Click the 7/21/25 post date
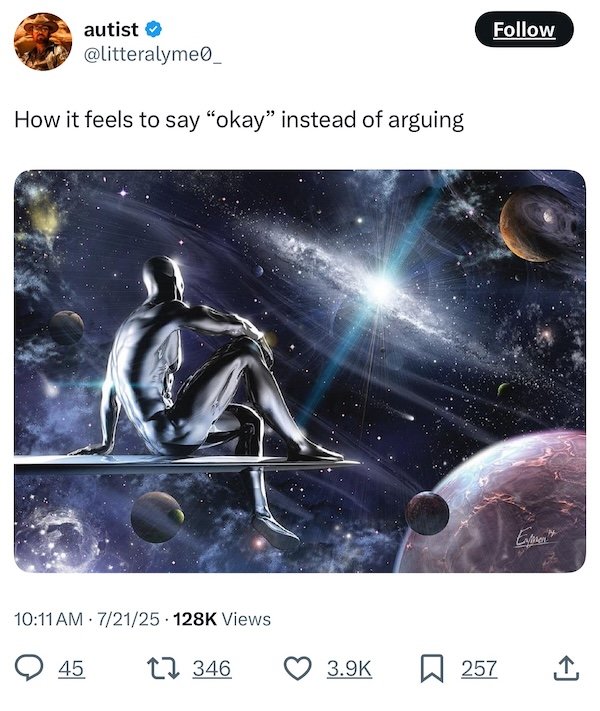 (x=129, y=619)
